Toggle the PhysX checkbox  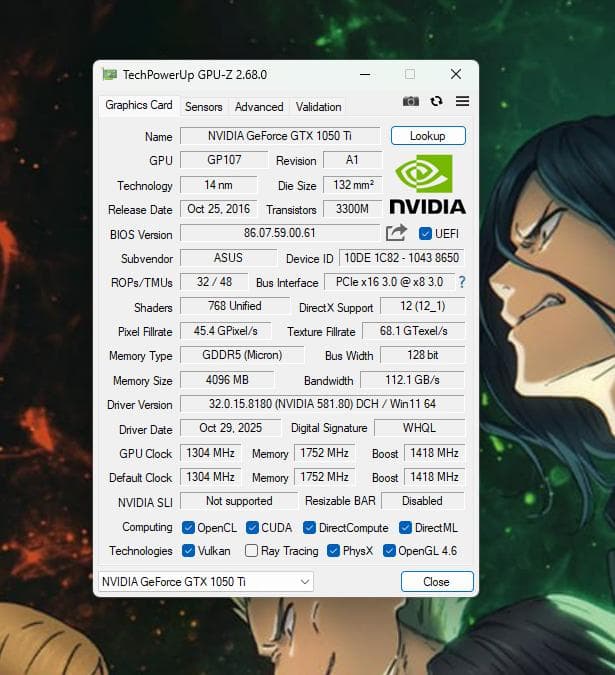coord(334,551)
